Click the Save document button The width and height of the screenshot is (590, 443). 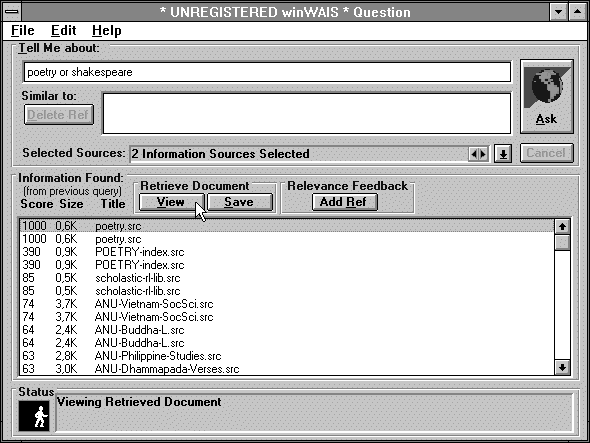[240, 202]
